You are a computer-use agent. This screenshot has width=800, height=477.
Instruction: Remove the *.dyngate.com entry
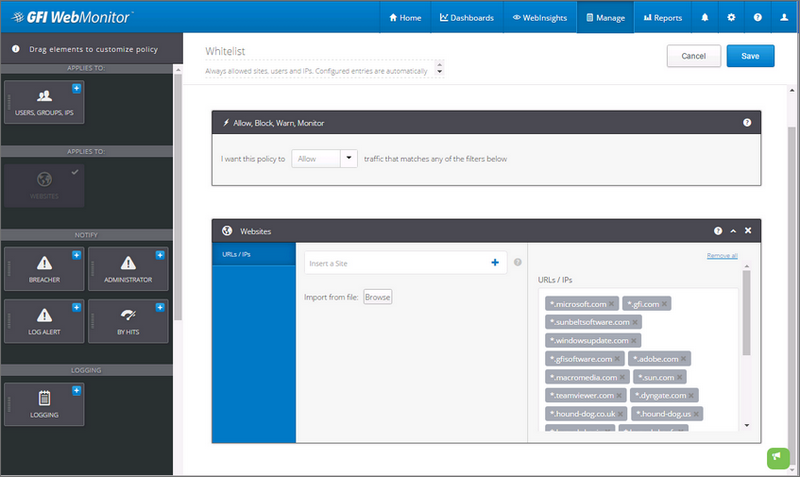[691, 395]
